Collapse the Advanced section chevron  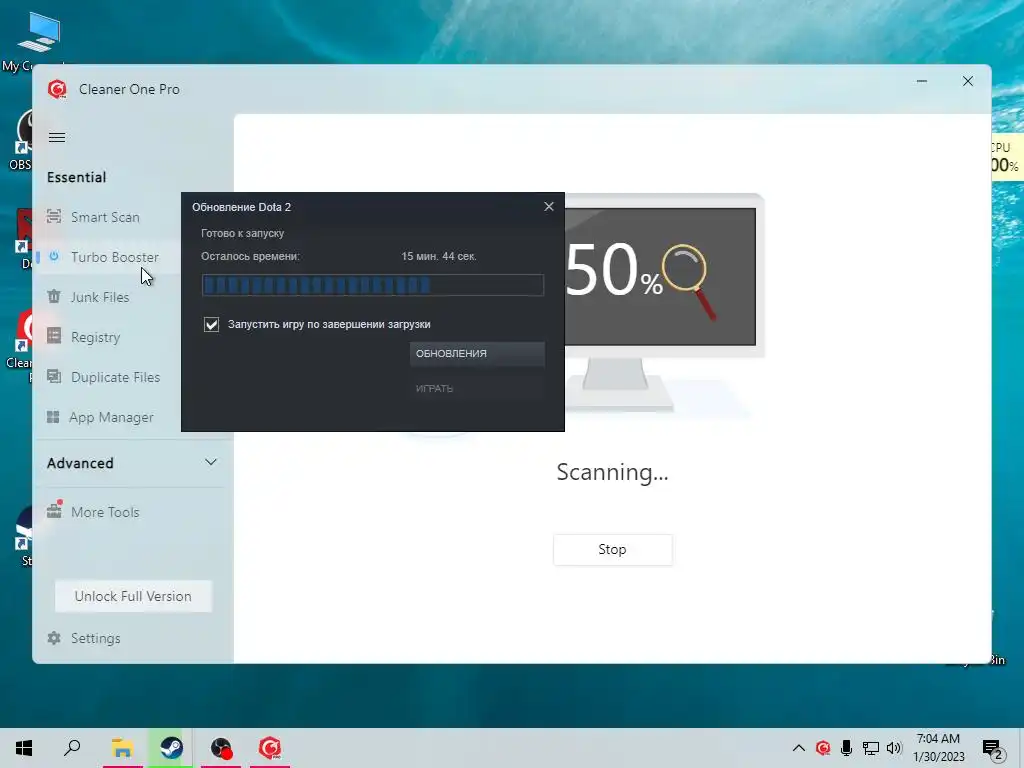(x=210, y=462)
